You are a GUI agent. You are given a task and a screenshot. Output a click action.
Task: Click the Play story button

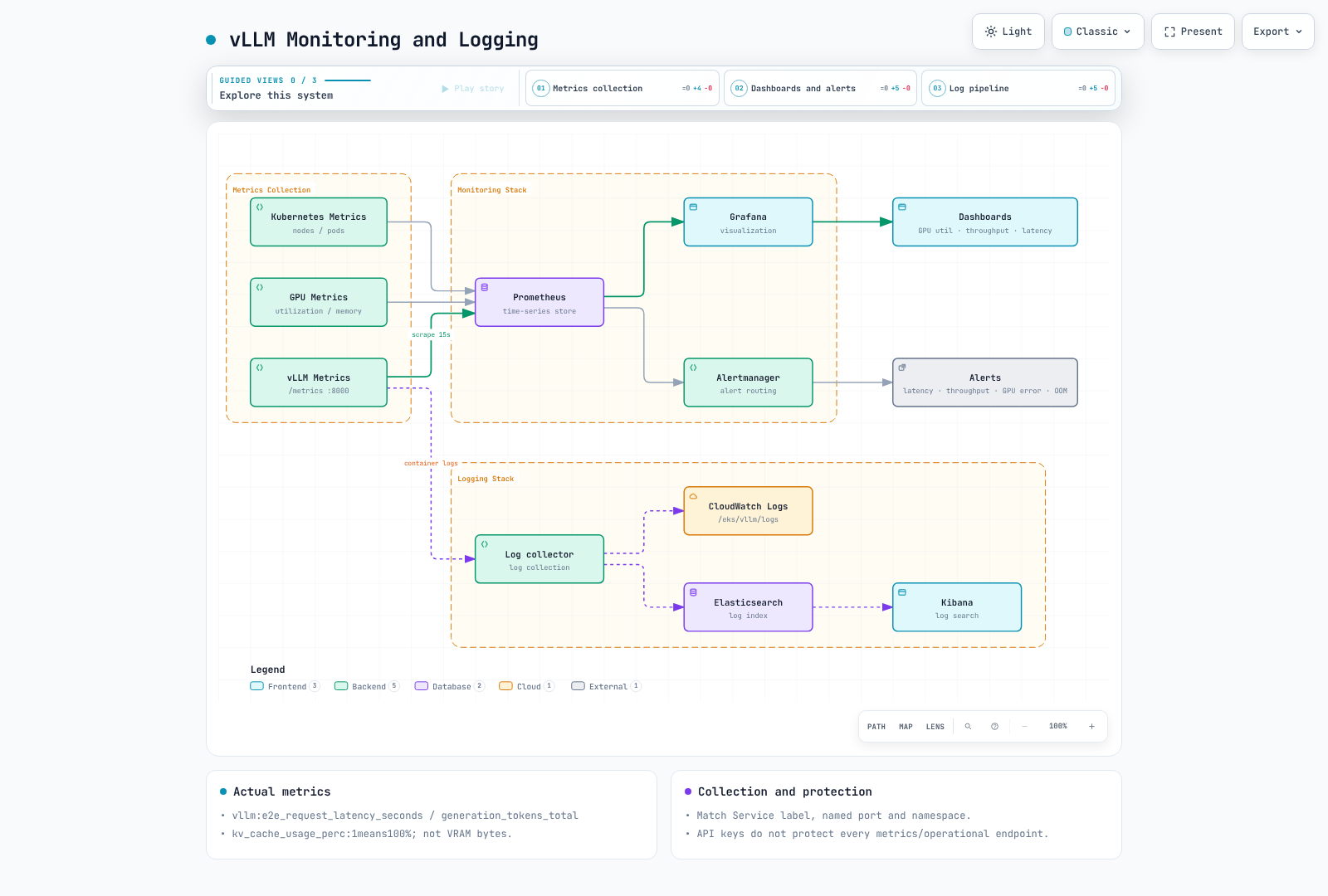click(473, 89)
